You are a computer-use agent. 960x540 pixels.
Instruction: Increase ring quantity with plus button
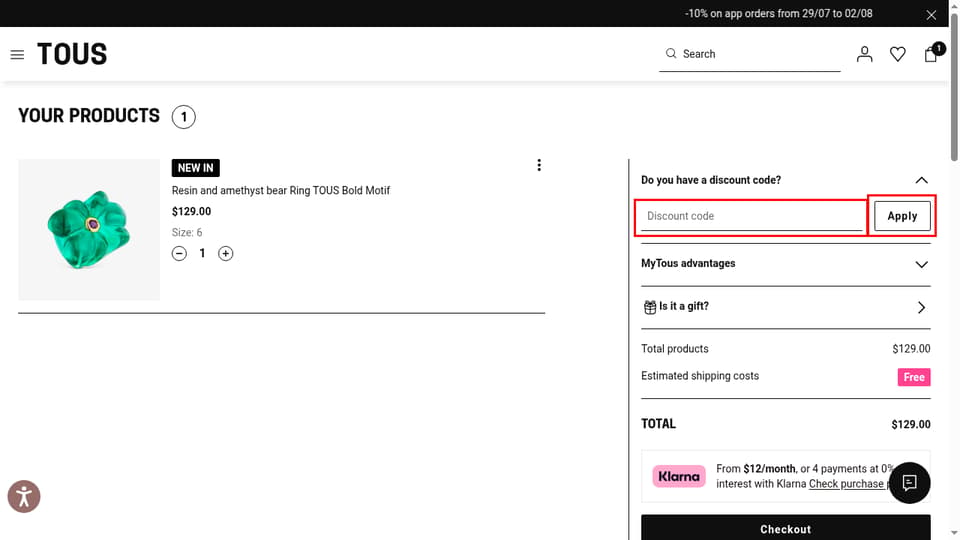click(225, 253)
